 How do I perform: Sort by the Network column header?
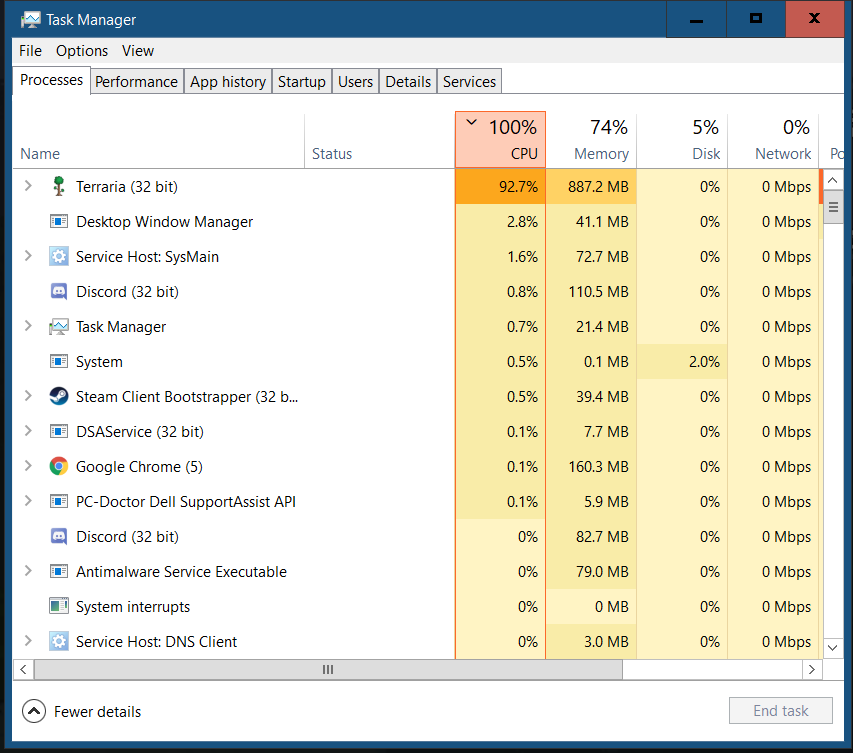coord(773,140)
